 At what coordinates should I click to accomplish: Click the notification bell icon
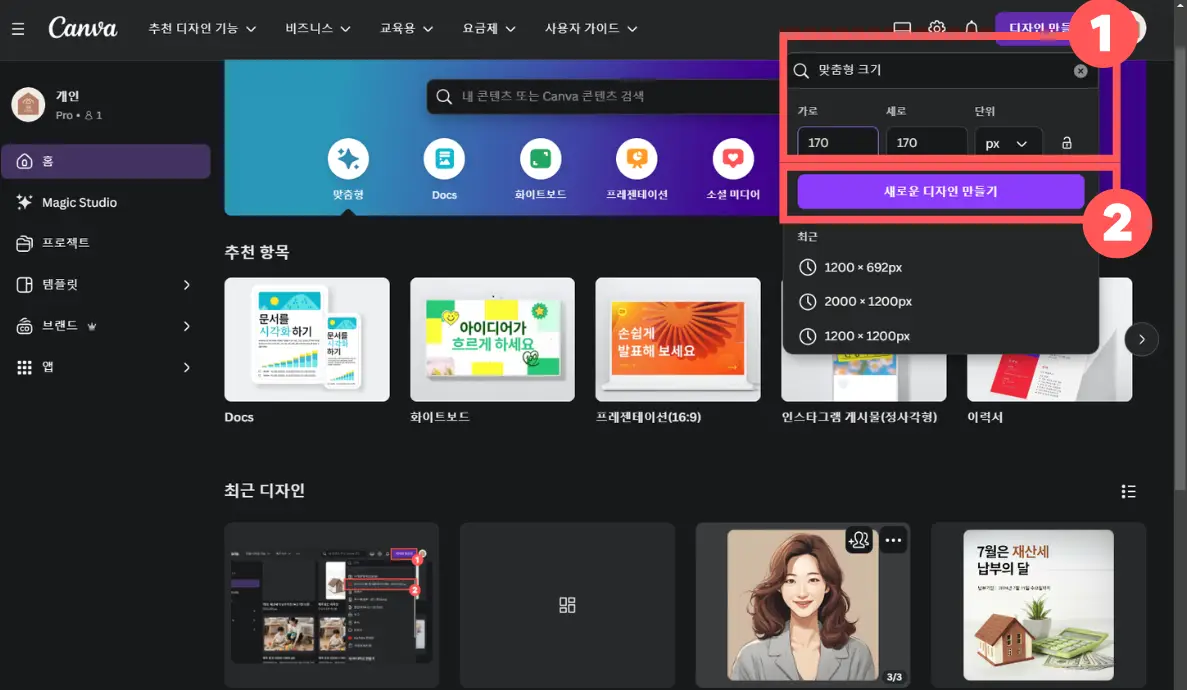971,29
